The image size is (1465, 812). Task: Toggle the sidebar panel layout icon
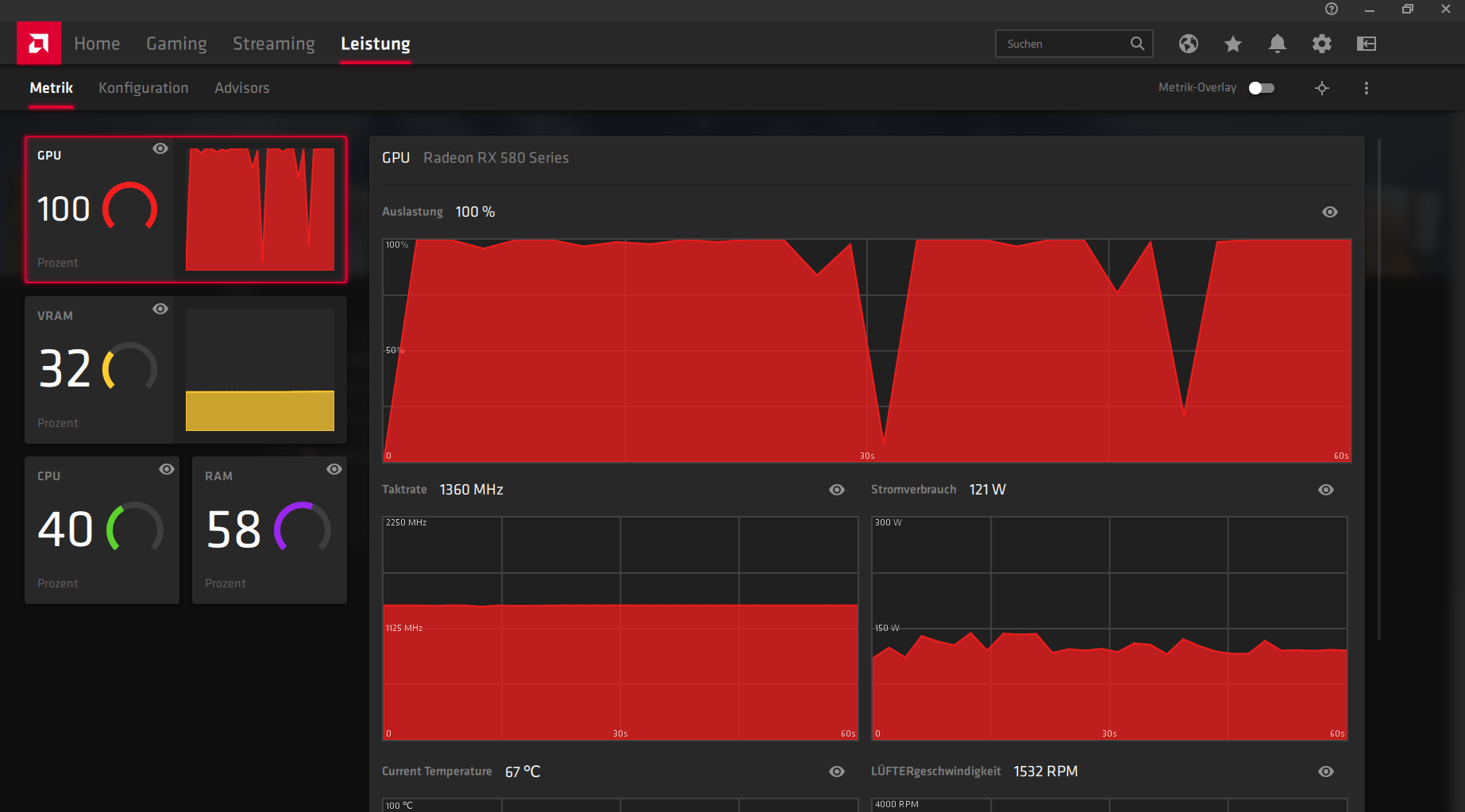[1366, 44]
